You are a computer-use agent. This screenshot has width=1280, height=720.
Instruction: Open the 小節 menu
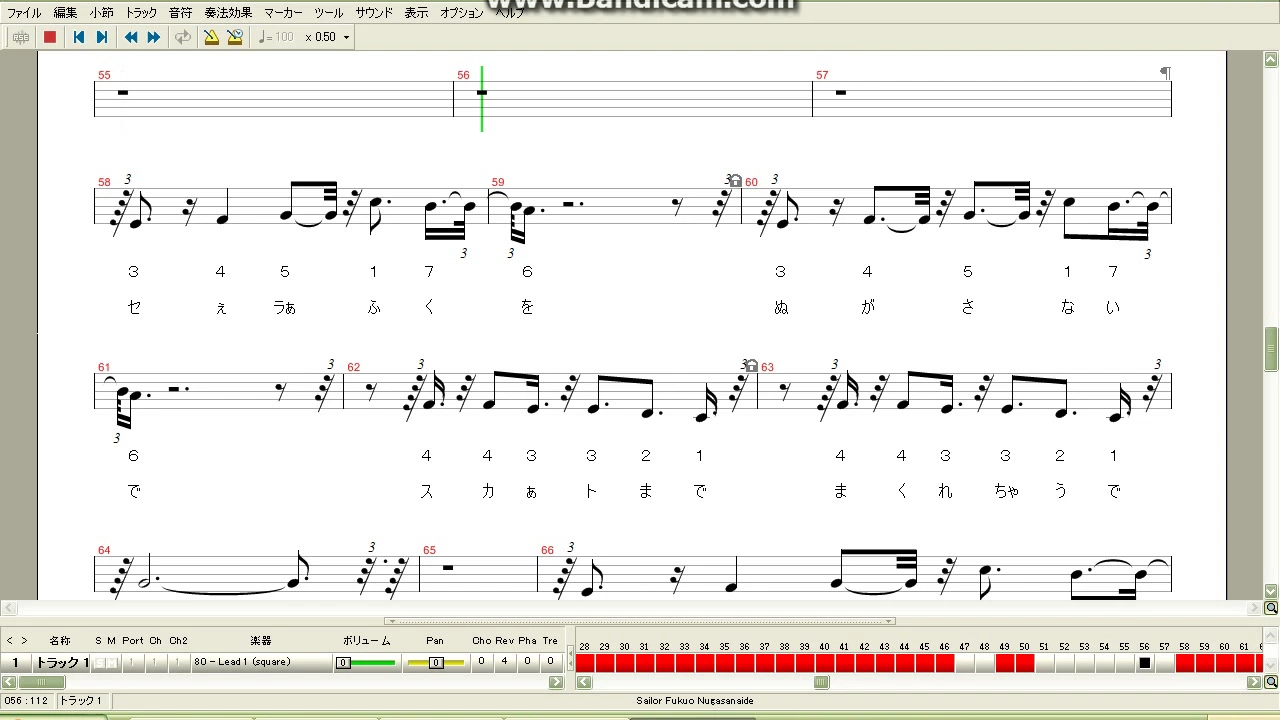[x=101, y=13]
